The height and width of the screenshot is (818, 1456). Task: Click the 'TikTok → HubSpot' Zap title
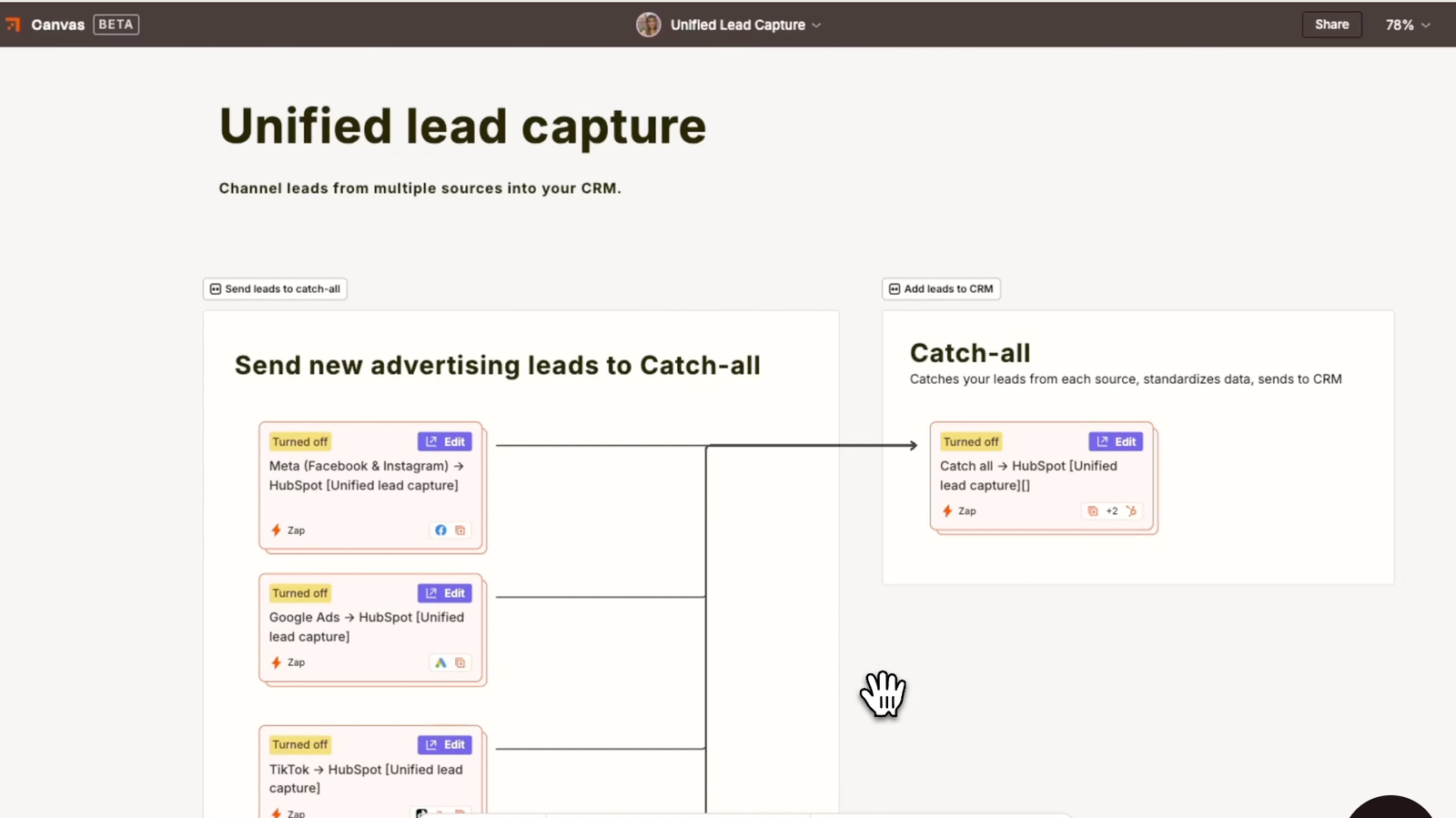[x=366, y=779]
